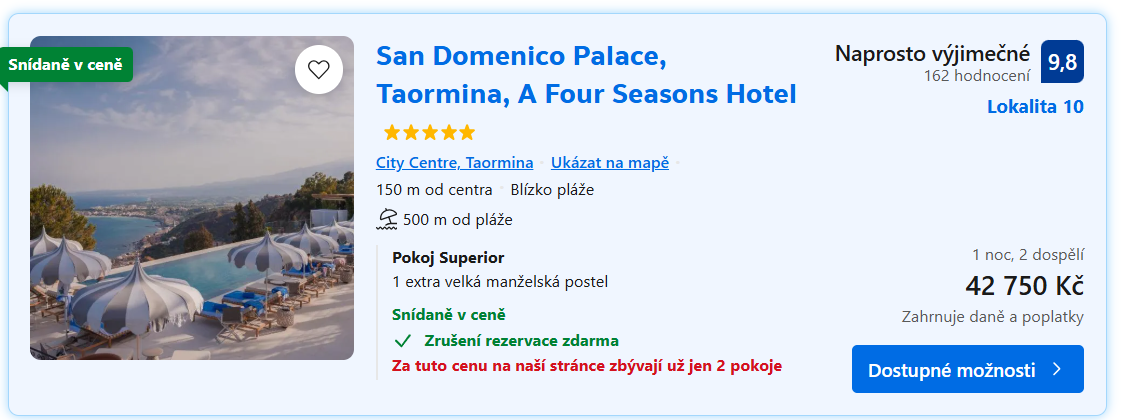Save hotel with the heart icon

click(319, 70)
